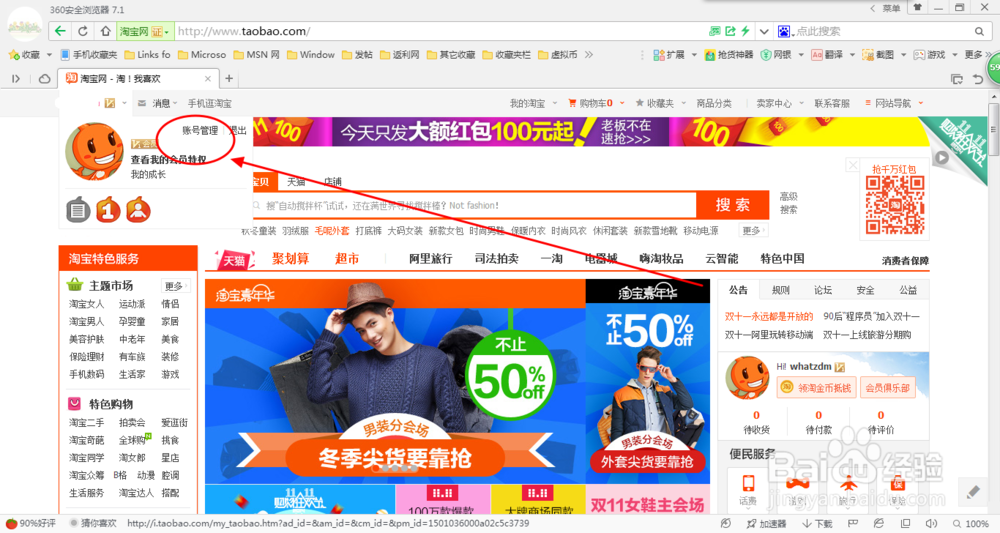Click the 会员俱乐部 button
Image resolution: width=1000 pixels, height=533 pixels.
click(x=887, y=388)
